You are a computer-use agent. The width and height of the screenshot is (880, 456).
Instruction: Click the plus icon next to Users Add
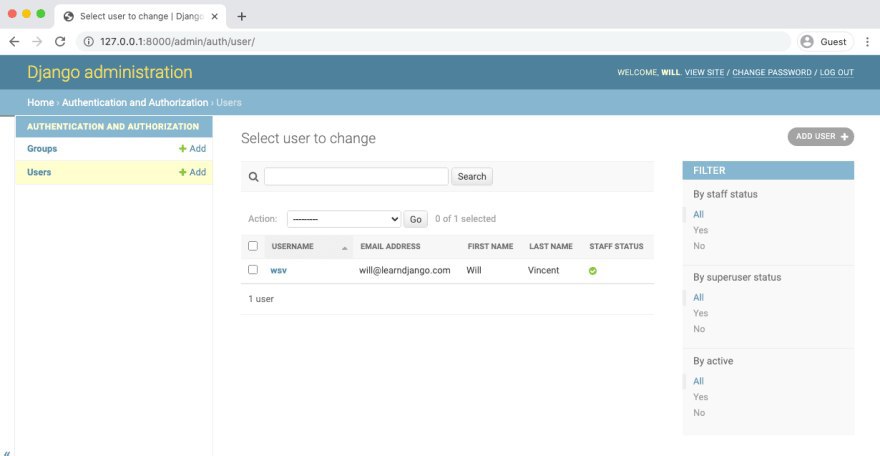[x=182, y=172]
